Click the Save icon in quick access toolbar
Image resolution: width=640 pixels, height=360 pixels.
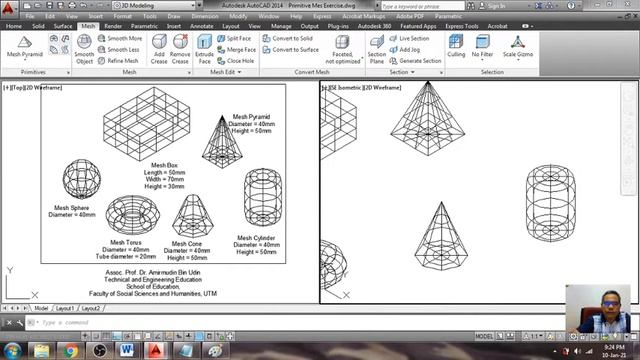point(49,6)
